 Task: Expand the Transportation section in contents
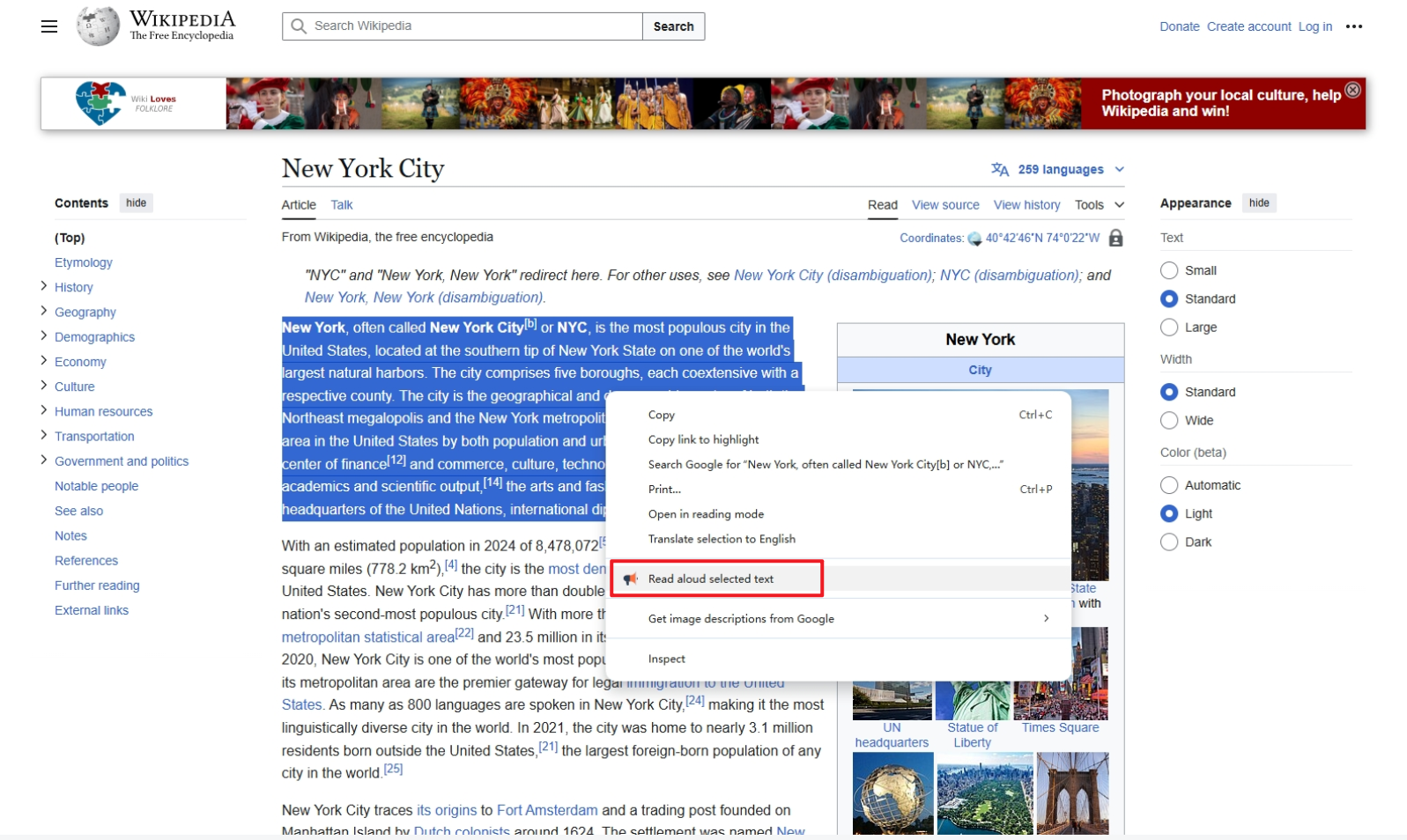click(44, 435)
